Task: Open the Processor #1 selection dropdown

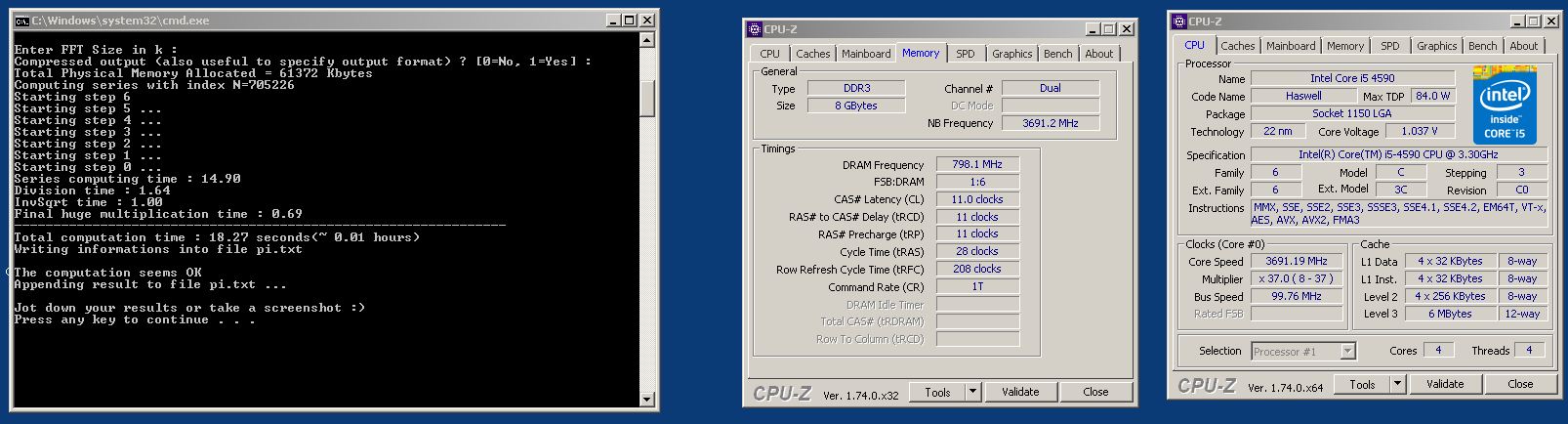Action: tap(1302, 352)
